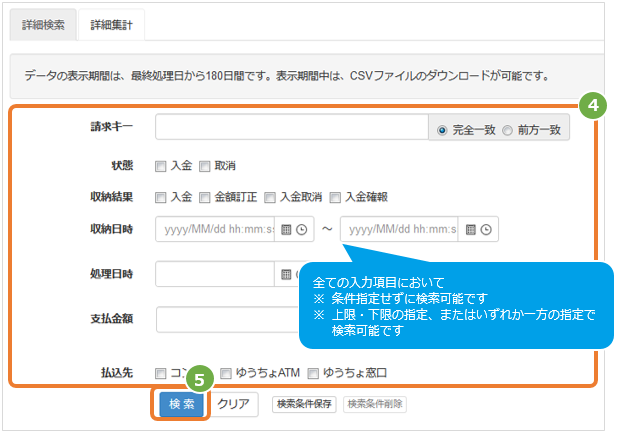Check 入金 in the 状態 row
This screenshot has height=434, width=618.
[x=160, y=166]
